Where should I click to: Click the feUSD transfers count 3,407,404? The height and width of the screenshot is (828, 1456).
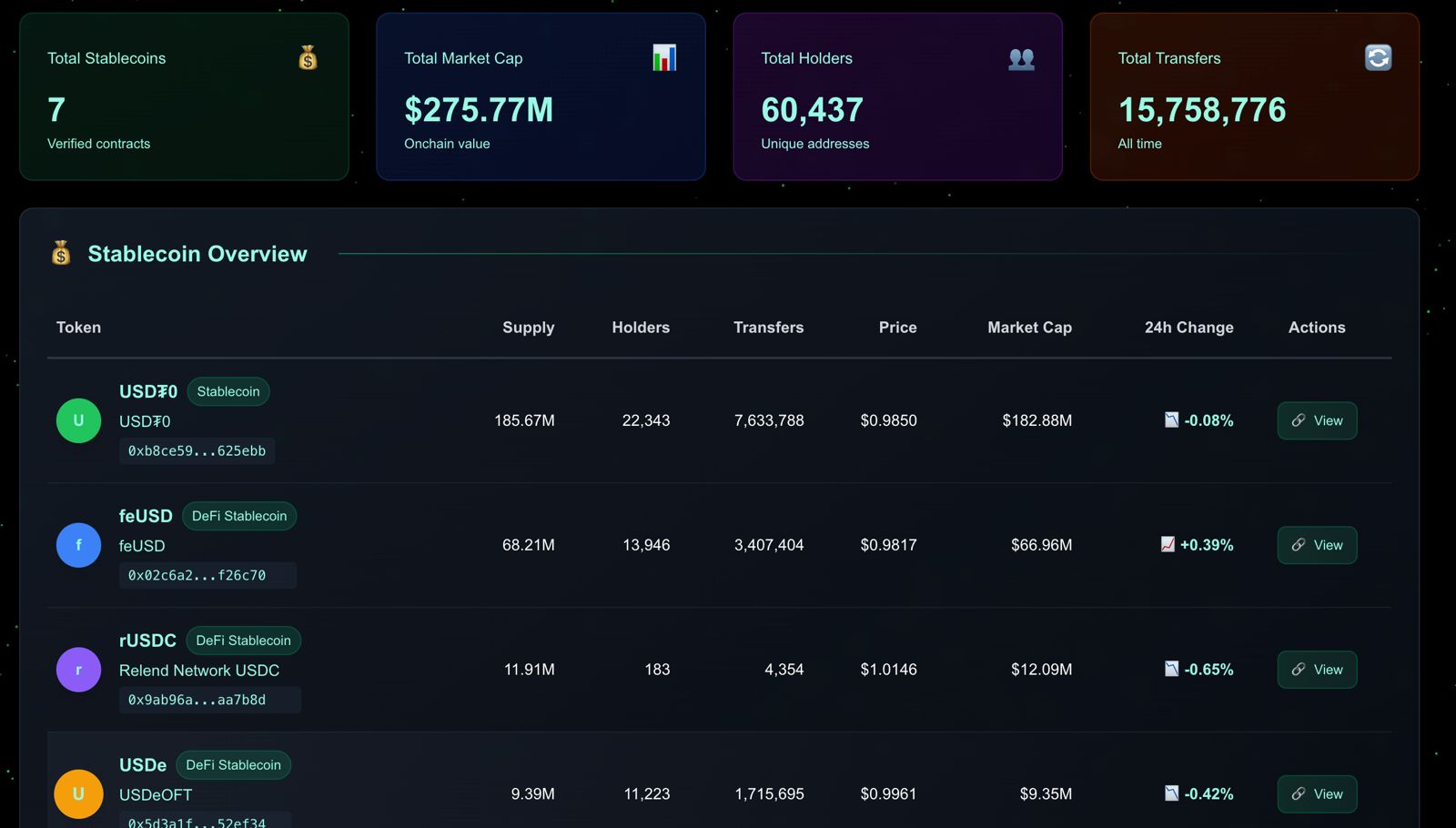769,545
